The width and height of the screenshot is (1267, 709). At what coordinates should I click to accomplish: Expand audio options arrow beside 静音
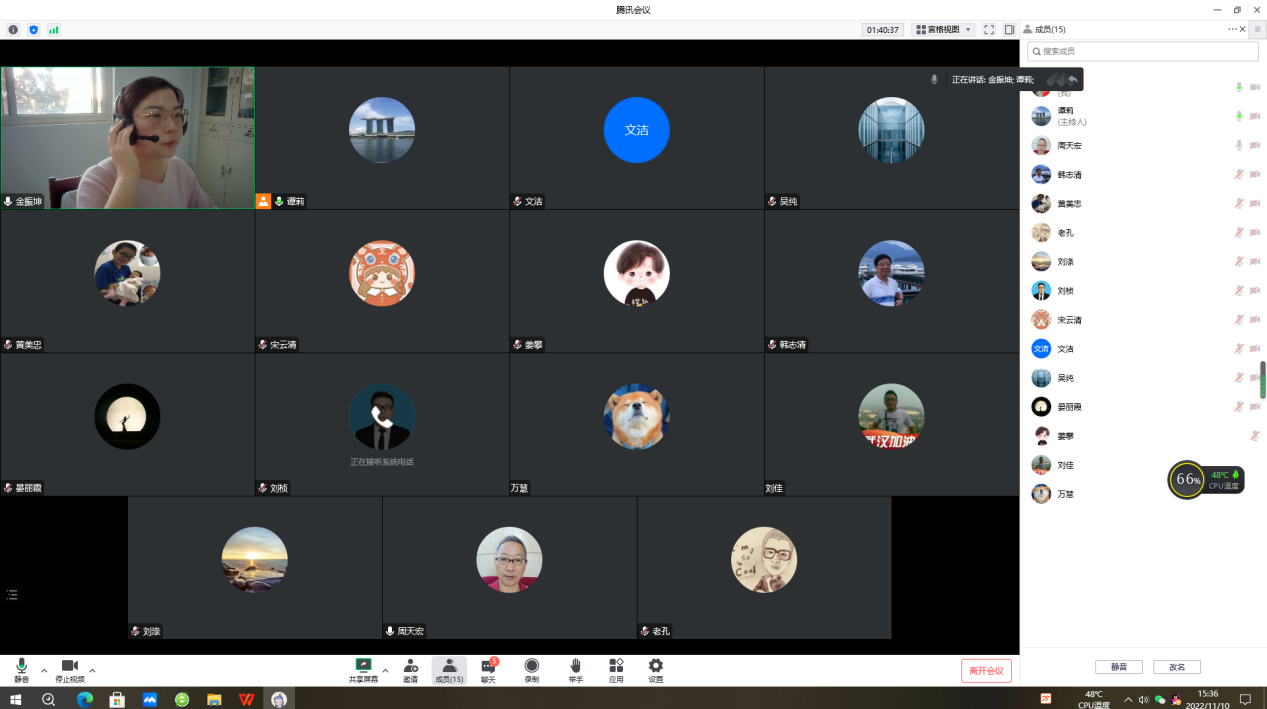[44, 670]
